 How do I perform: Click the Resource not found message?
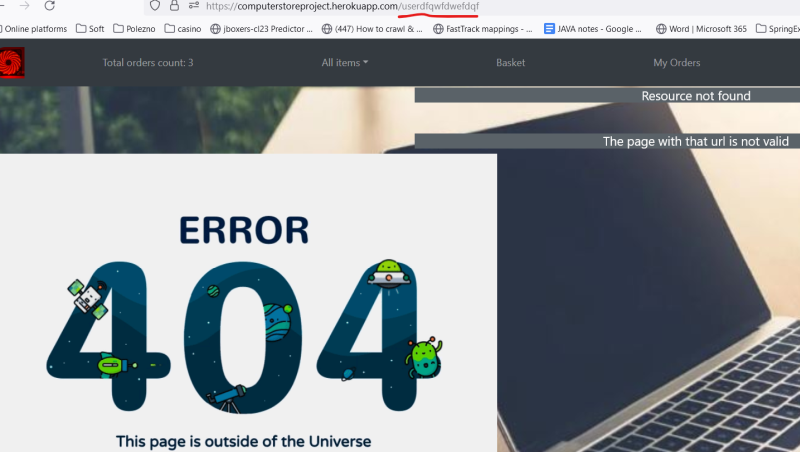(x=696, y=95)
